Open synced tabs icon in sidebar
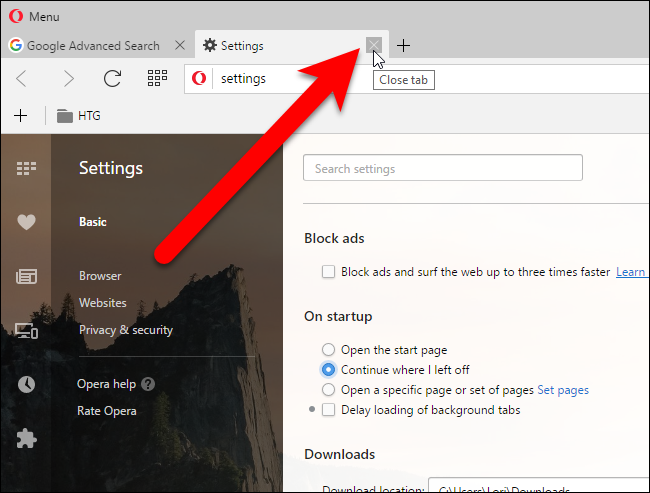Screen dimensions: 650x493 26,330
